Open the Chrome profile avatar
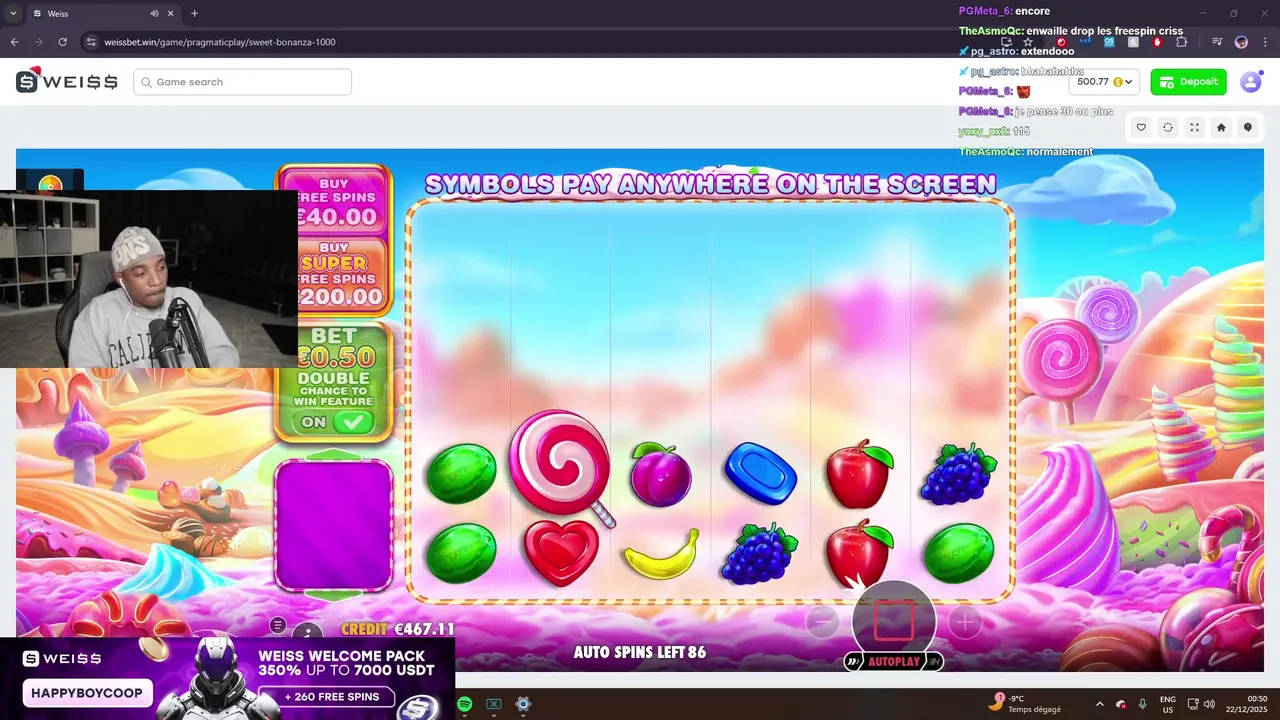1280x720 pixels. (1241, 42)
